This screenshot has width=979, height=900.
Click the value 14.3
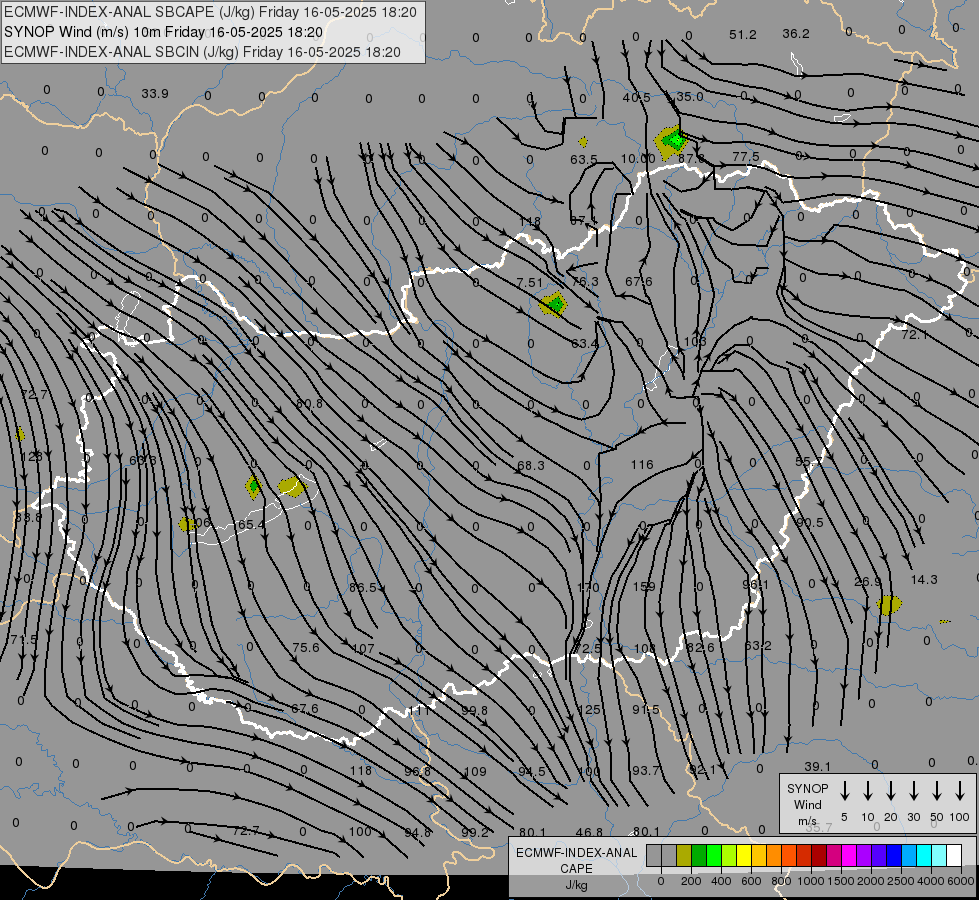[x=923, y=580]
